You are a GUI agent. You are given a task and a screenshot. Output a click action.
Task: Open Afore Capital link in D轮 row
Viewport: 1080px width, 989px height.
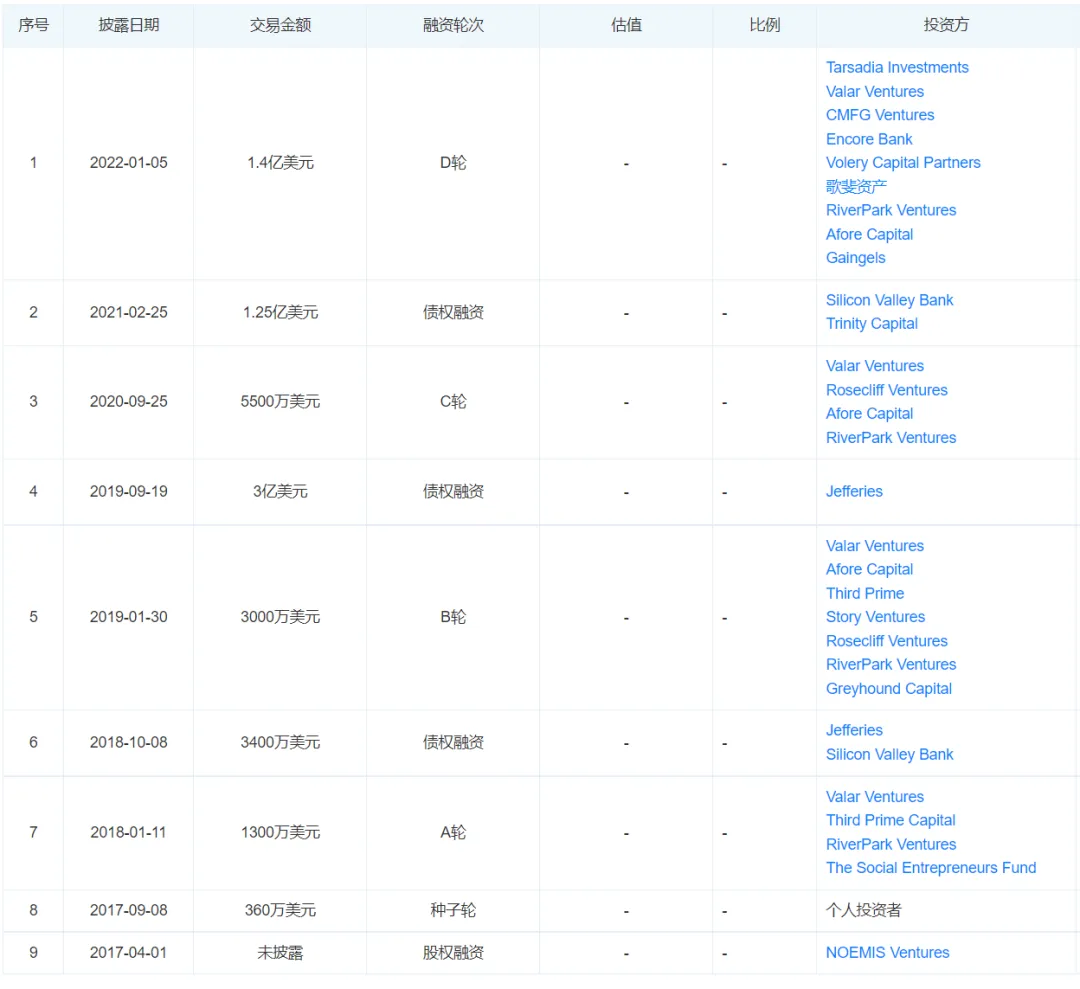click(x=869, y=234)
